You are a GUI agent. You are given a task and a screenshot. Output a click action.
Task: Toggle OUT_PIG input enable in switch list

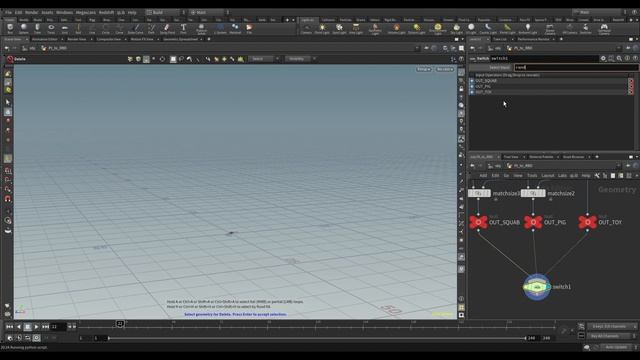click(472, 86)
